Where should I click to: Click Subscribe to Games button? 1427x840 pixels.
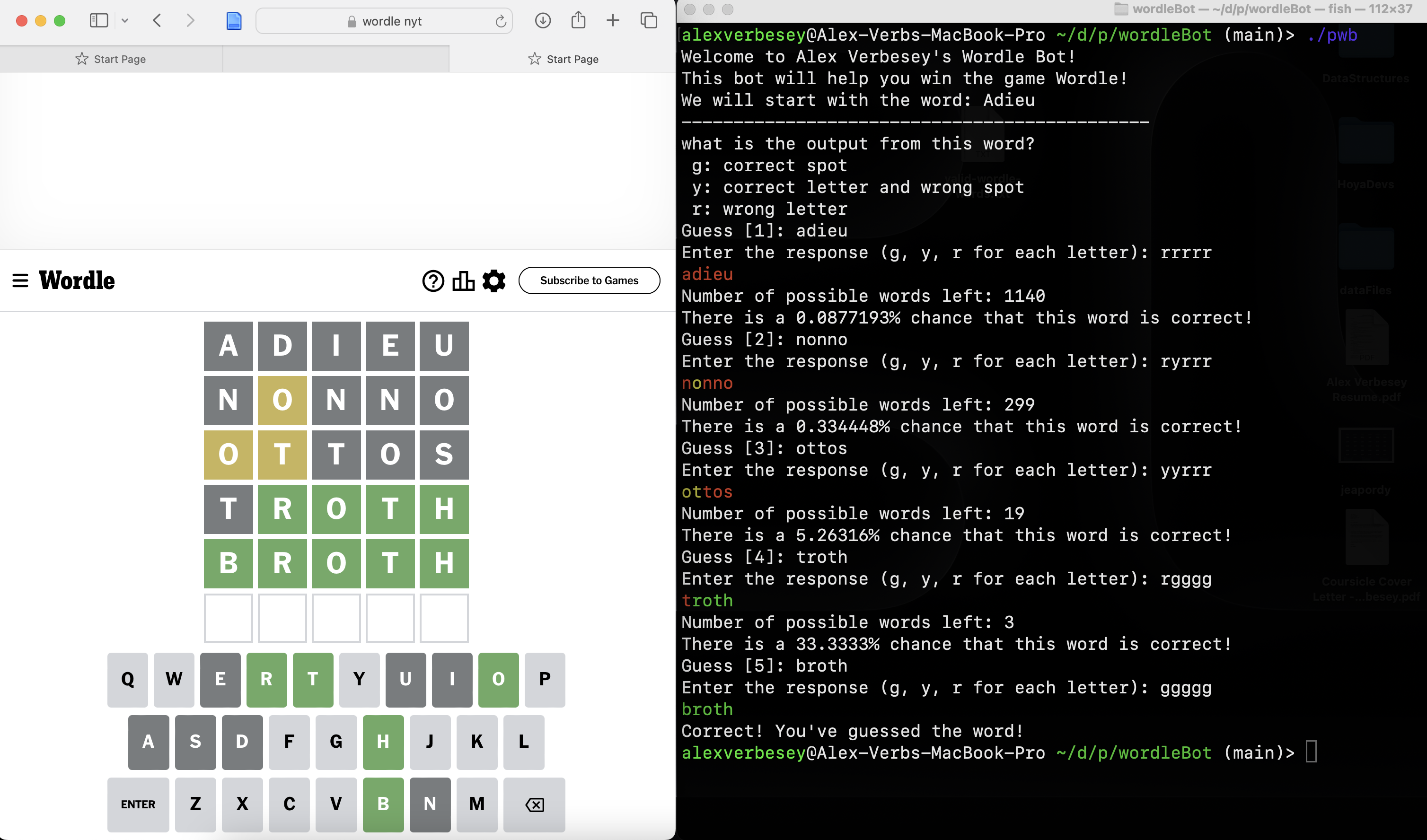[589, 281]
